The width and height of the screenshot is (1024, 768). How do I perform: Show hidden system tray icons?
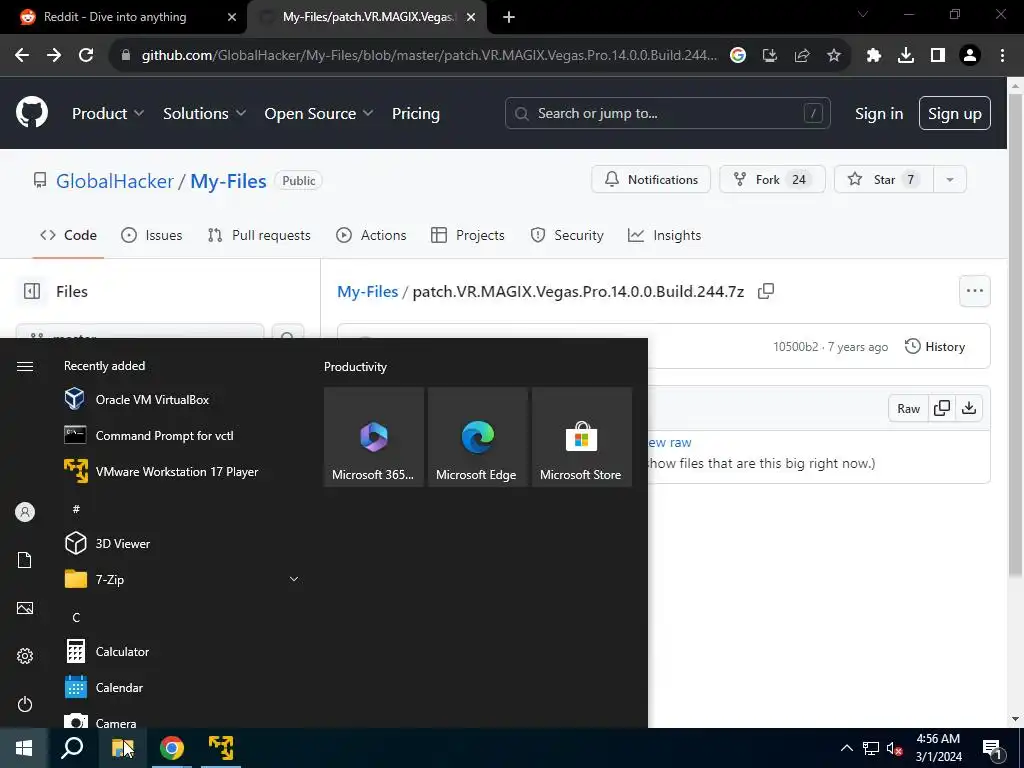pos(846,748)
